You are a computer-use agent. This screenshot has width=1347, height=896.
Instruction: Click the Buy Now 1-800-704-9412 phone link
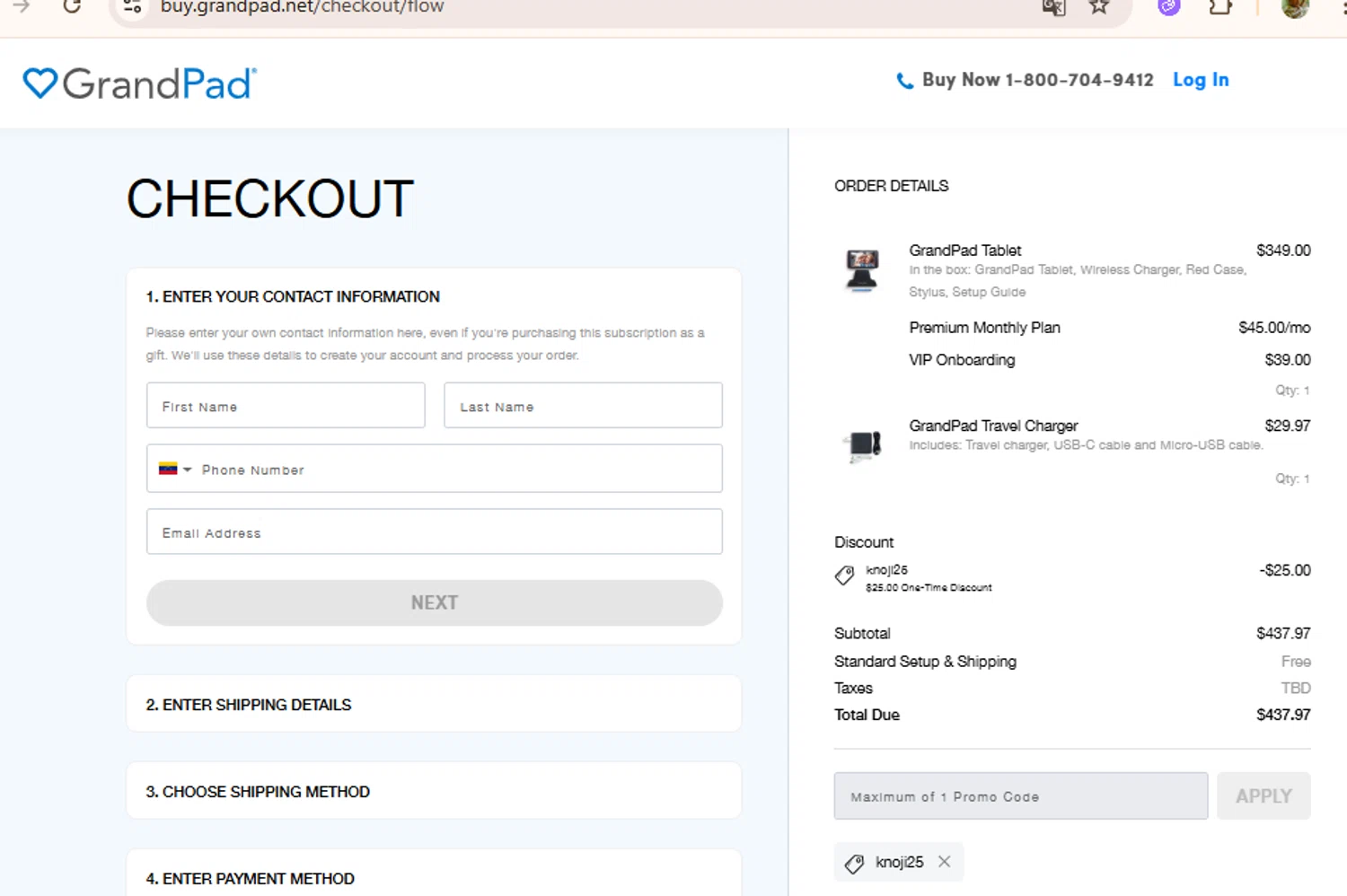click(x=1037, y=80)
